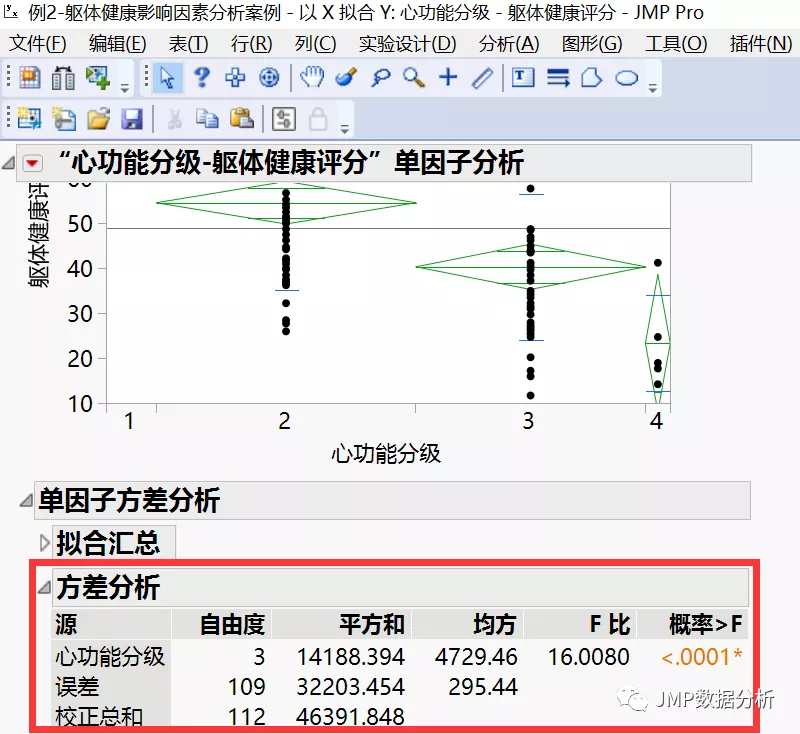This screenshot has width=800, height=734.
Task: Click the 校正总和 row label
Action: (99, 716)
